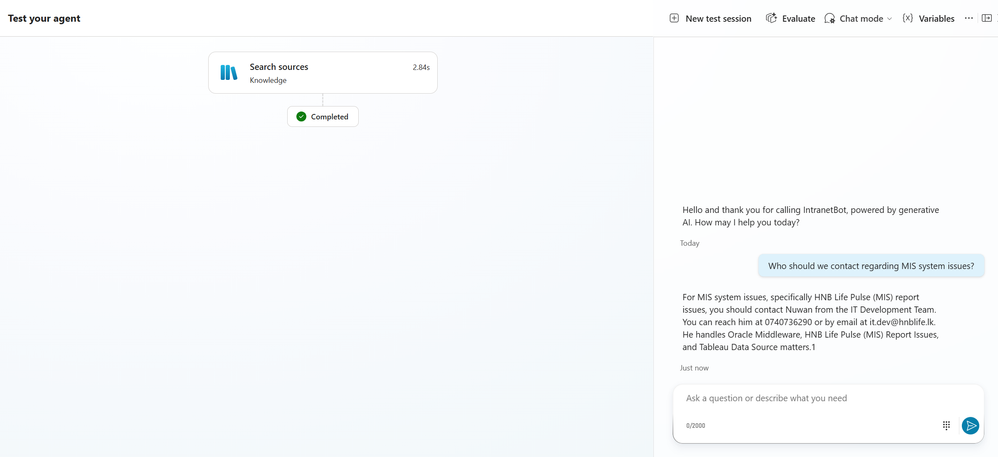This screenshot has width=998, height=457.
Task: Open citation 1 in the bot answer
Action: 813,347
